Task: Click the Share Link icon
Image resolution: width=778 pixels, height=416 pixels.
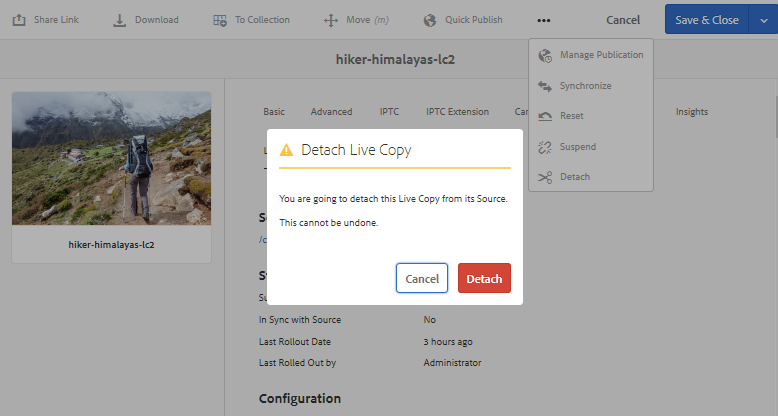Action: coord(19,20)
